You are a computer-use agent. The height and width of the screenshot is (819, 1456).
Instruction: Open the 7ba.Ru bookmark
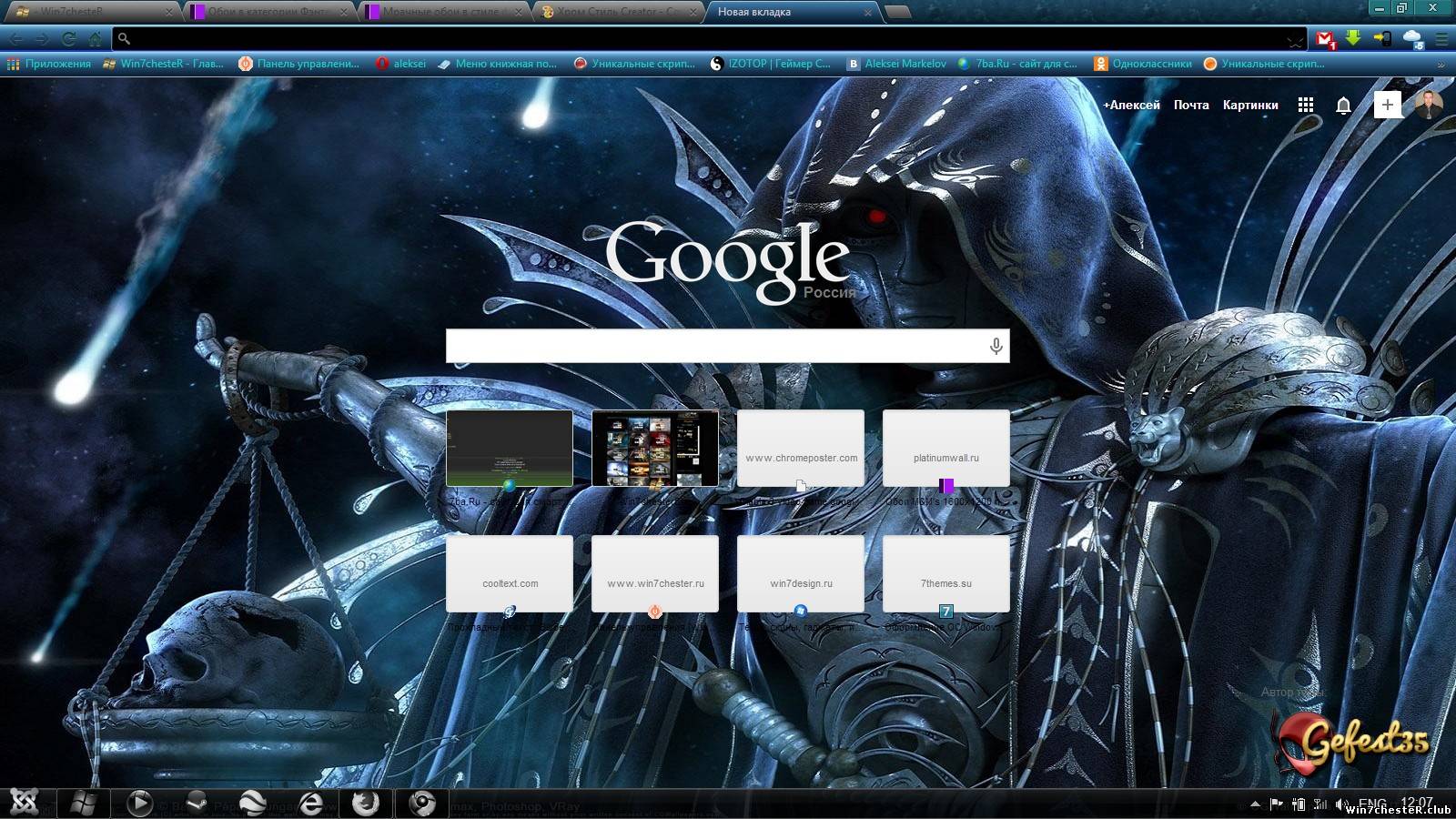coord(1017,64)
